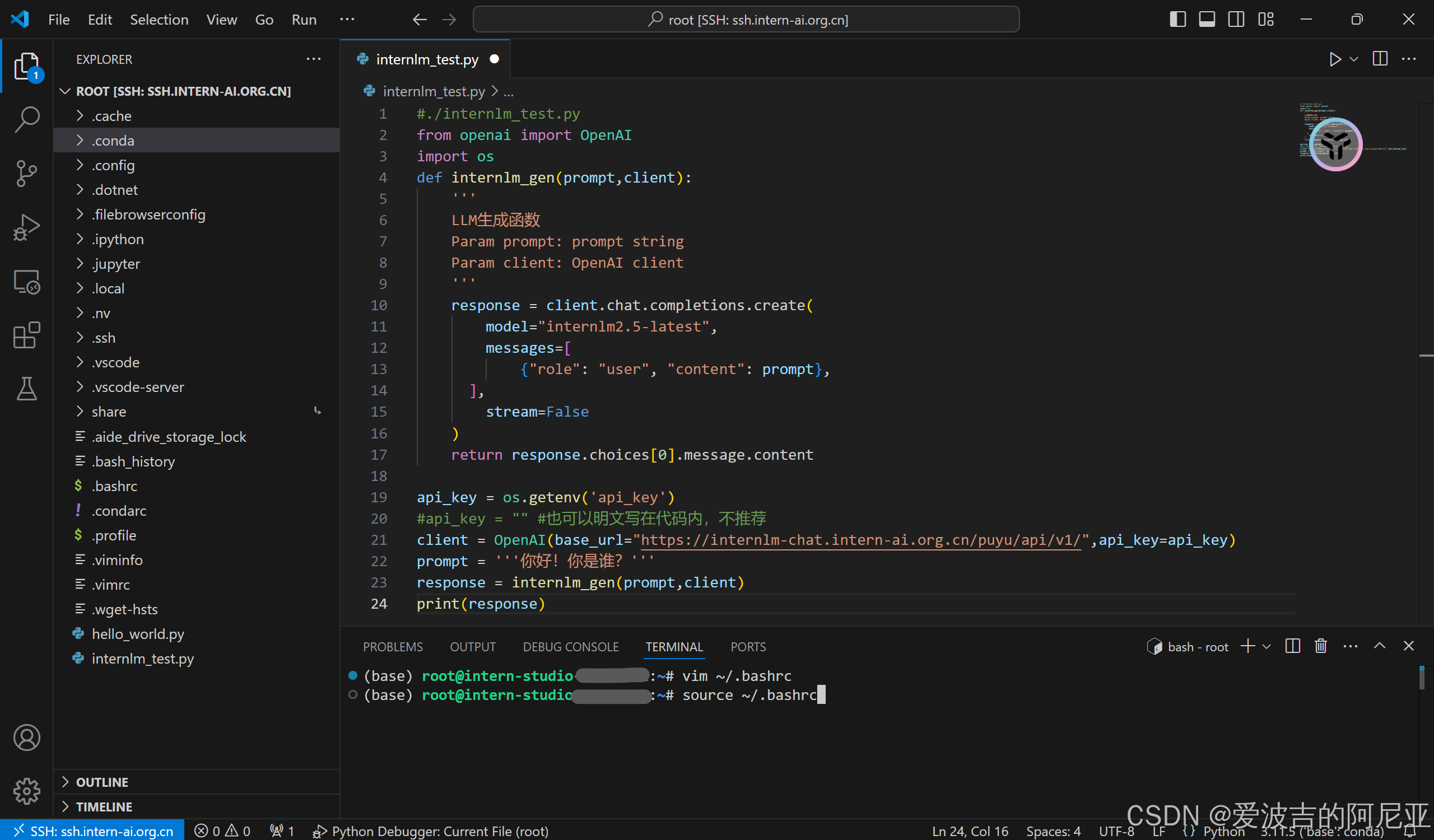Open the Source Control view

coord(26,173)
